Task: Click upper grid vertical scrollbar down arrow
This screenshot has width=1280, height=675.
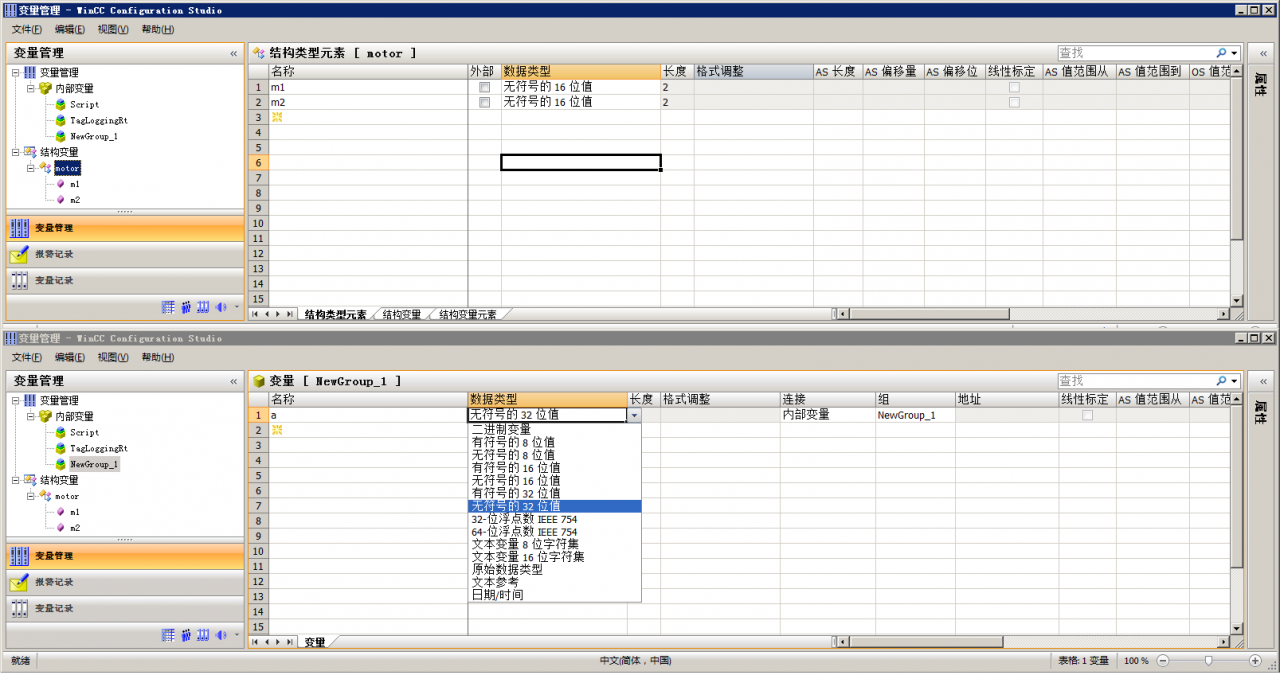Action: click(x=1237, y=300)
